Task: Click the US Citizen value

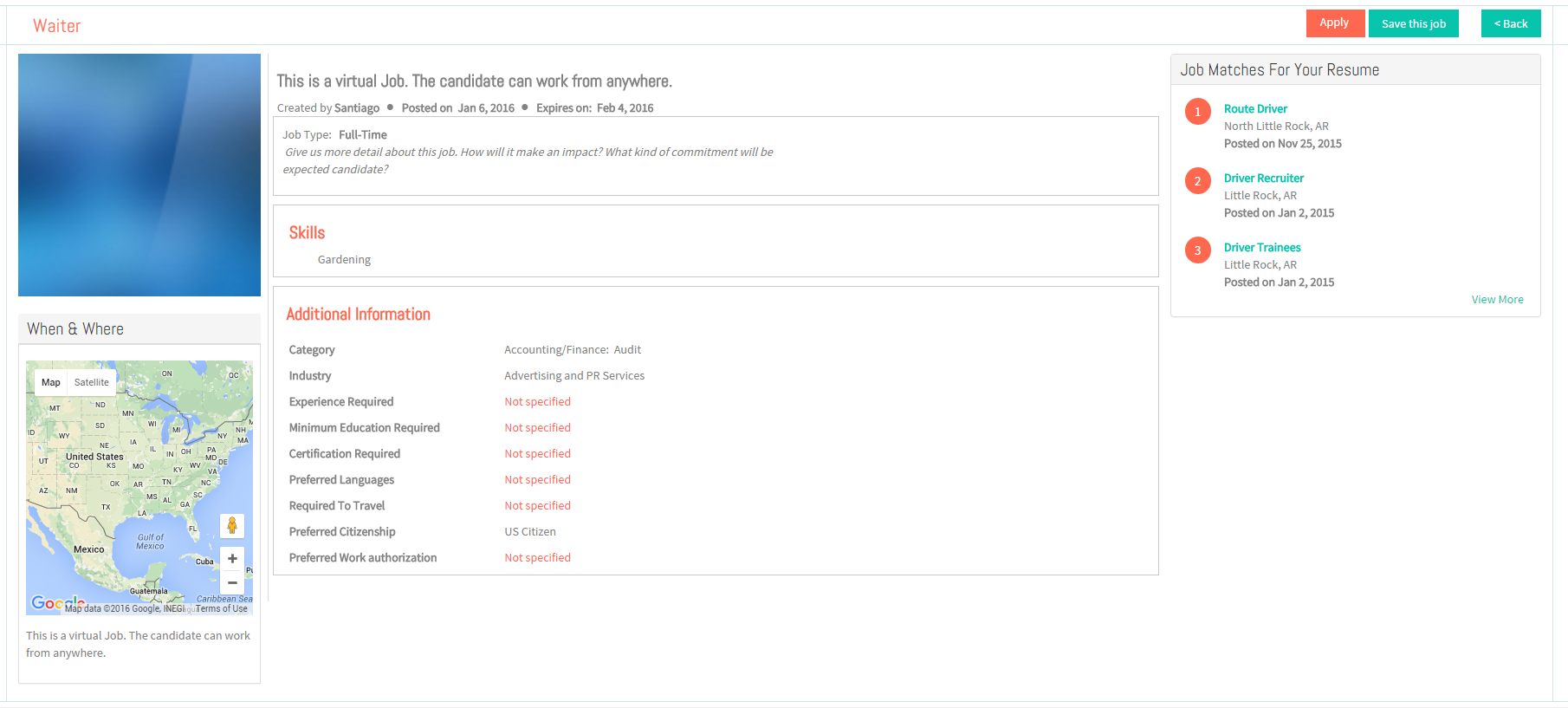Action: (530, 532)
